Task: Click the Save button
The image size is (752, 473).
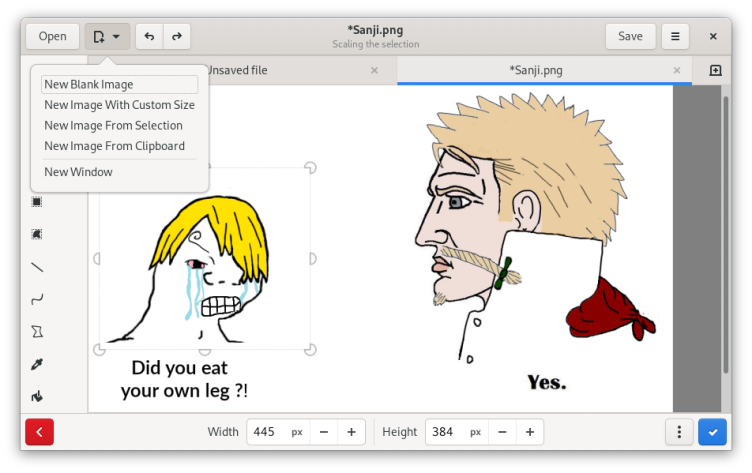Action: point(630,36)
